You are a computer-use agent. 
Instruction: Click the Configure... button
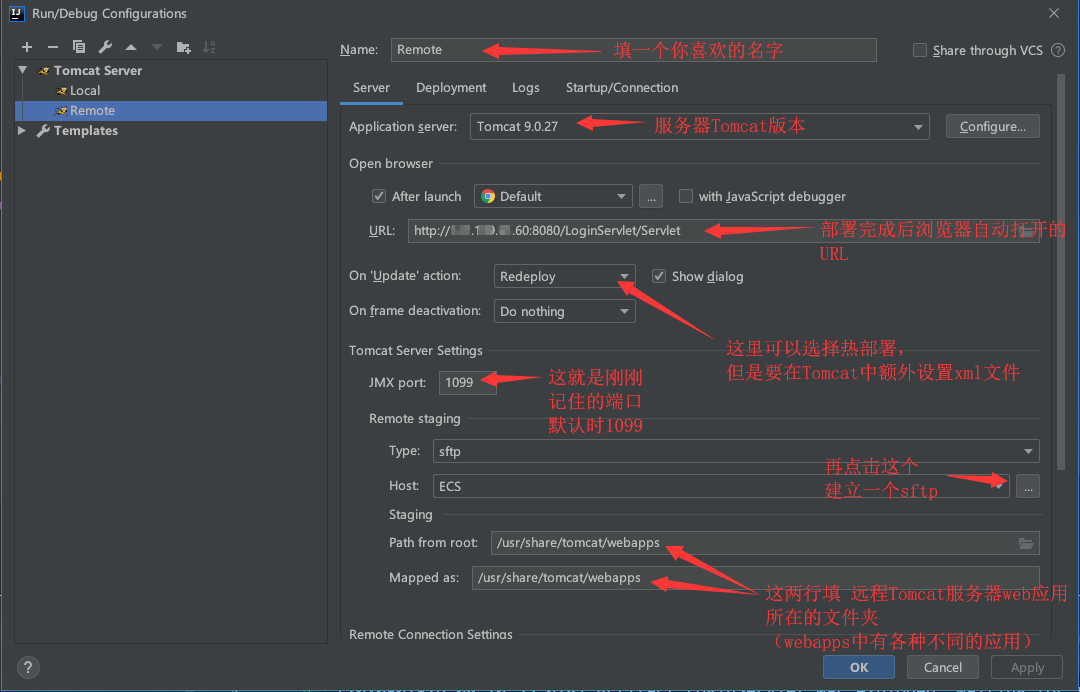coord(993,127)
